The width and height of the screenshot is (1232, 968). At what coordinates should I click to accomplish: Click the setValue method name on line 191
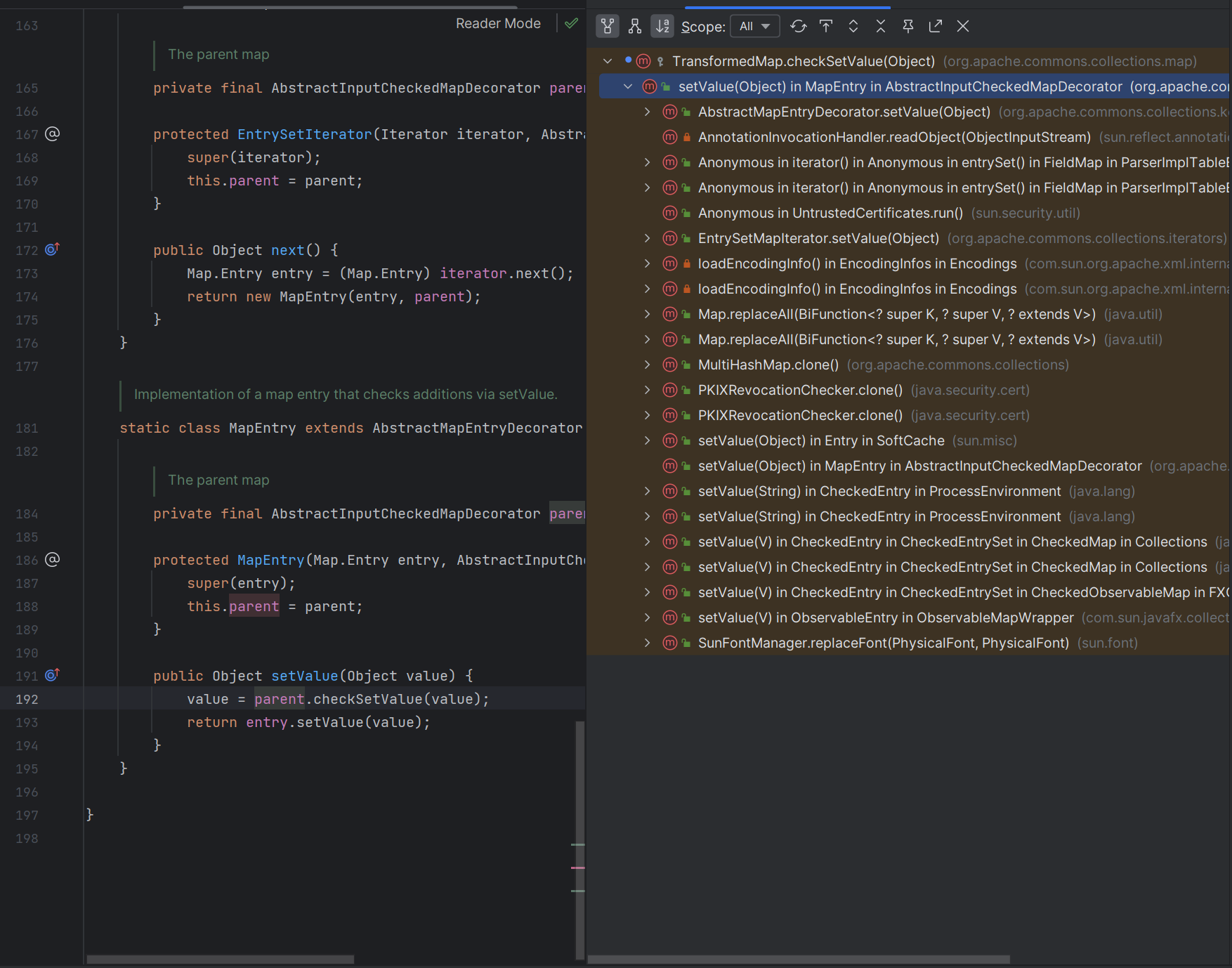pyautogui.click(x=304, y=676)
